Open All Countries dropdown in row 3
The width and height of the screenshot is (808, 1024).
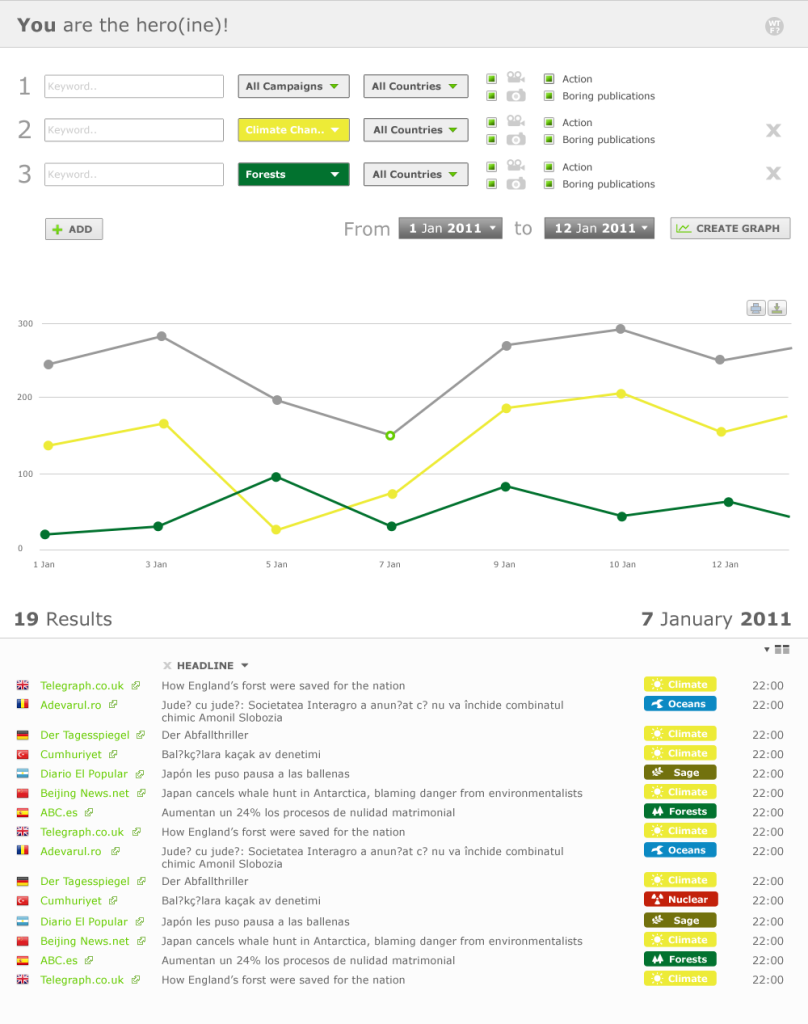pyautogui.click(x=416, y=174)
